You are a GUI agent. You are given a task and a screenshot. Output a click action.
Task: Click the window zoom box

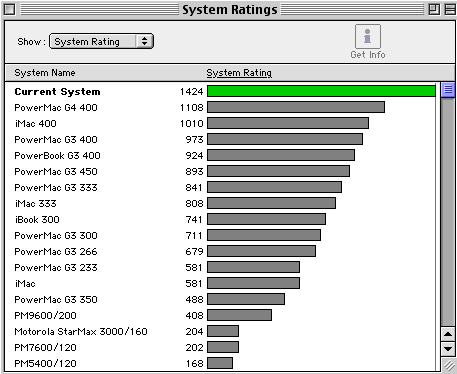[434, 10]
